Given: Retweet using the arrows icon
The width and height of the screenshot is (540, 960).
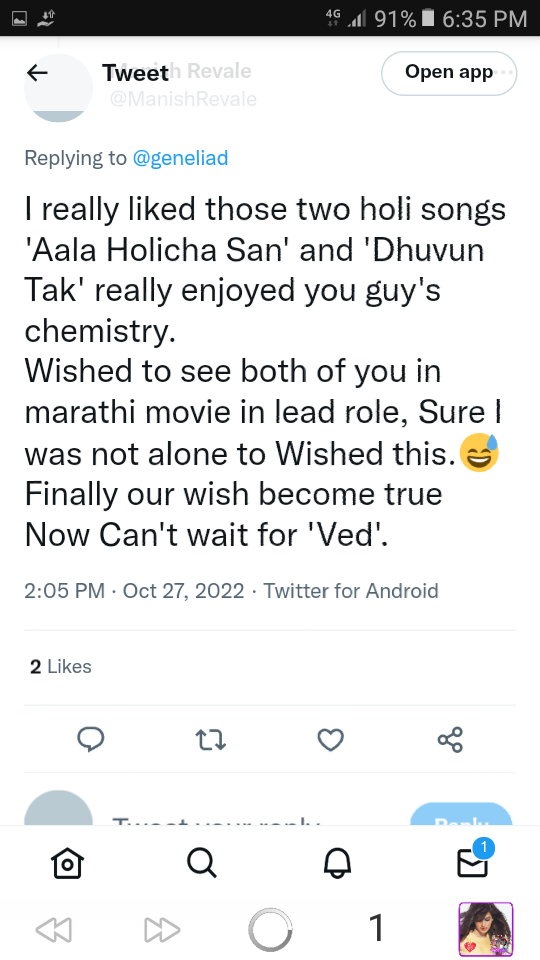Looking at the screenshot, I should click(211, 740).
